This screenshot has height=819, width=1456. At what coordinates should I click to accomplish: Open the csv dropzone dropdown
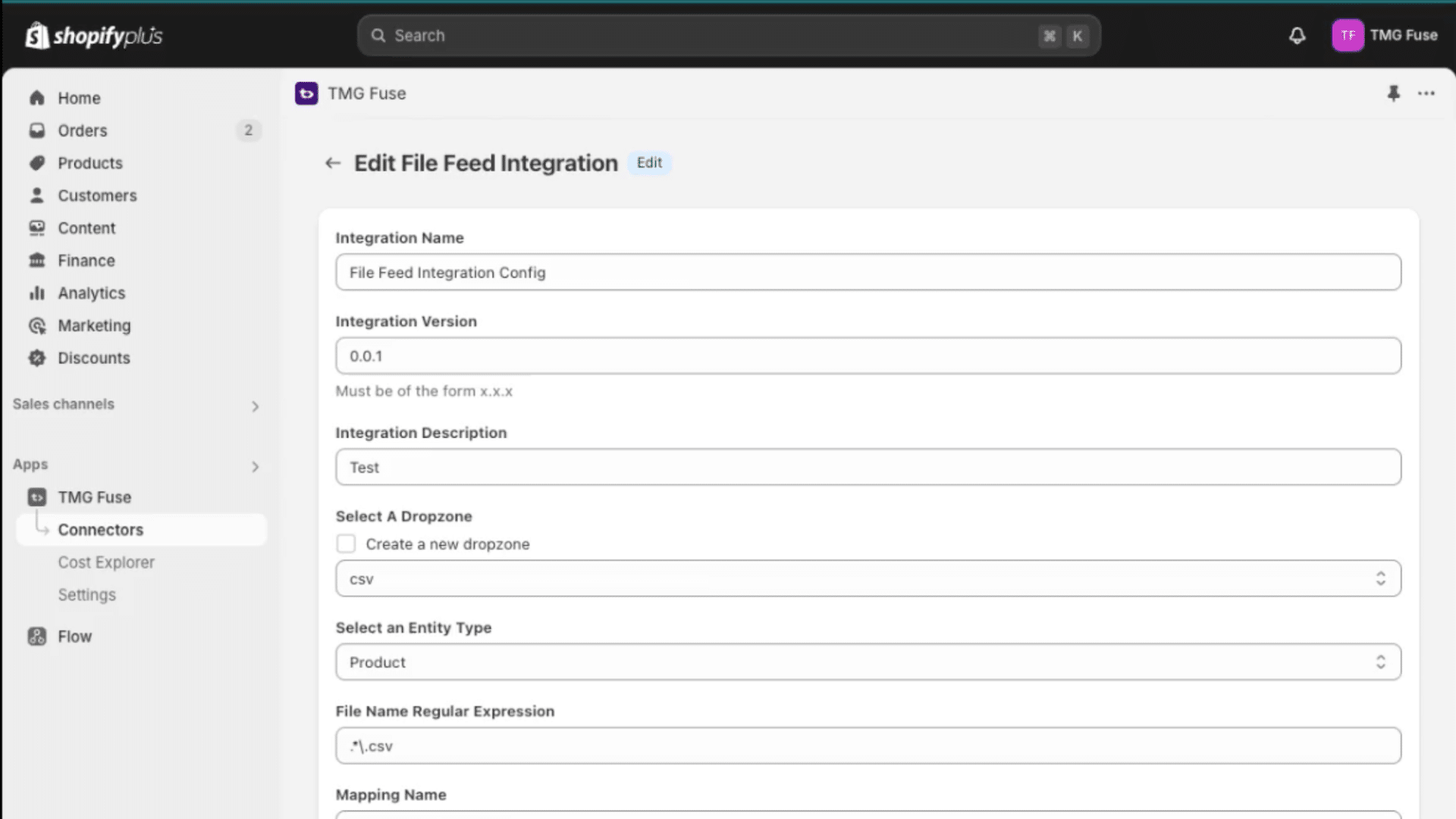868,579
